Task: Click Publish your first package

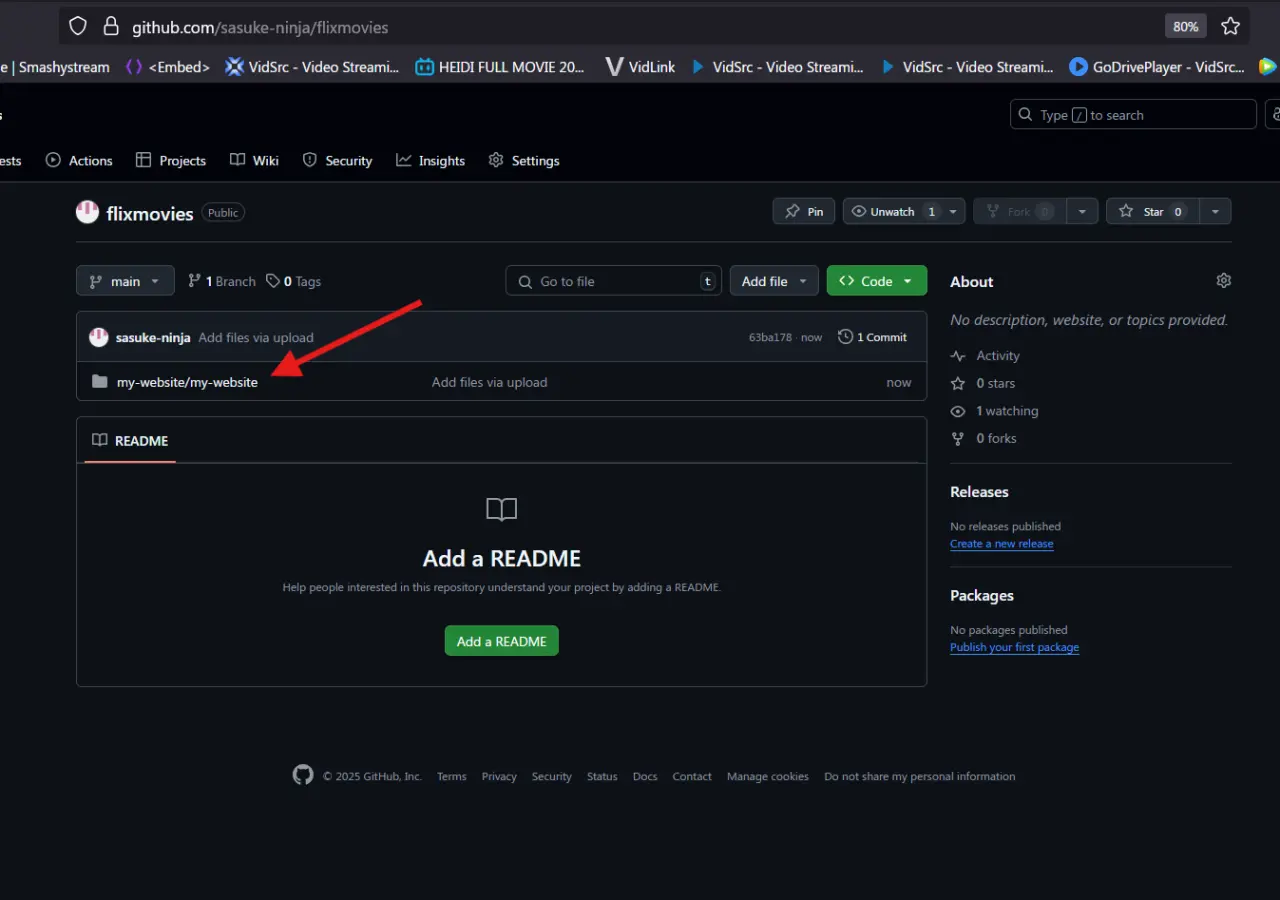Action: (x=1014, y=647)
